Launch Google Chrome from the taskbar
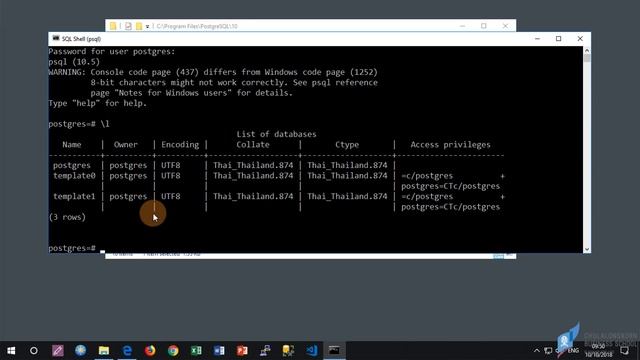 [173, 351]
